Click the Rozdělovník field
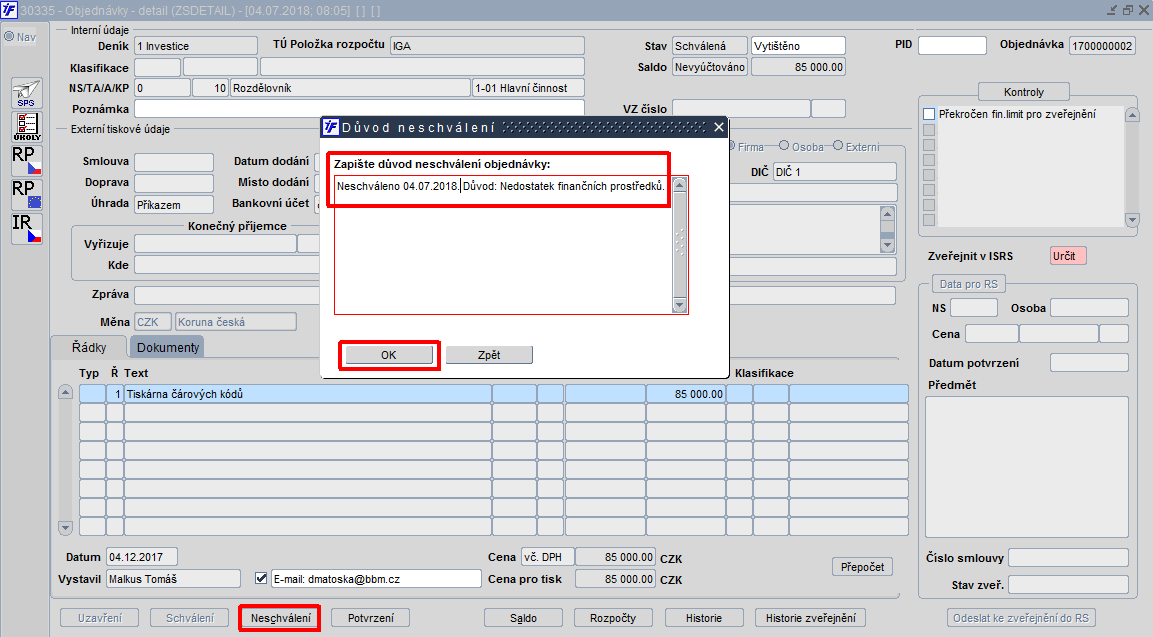 (x=350, y=88)
